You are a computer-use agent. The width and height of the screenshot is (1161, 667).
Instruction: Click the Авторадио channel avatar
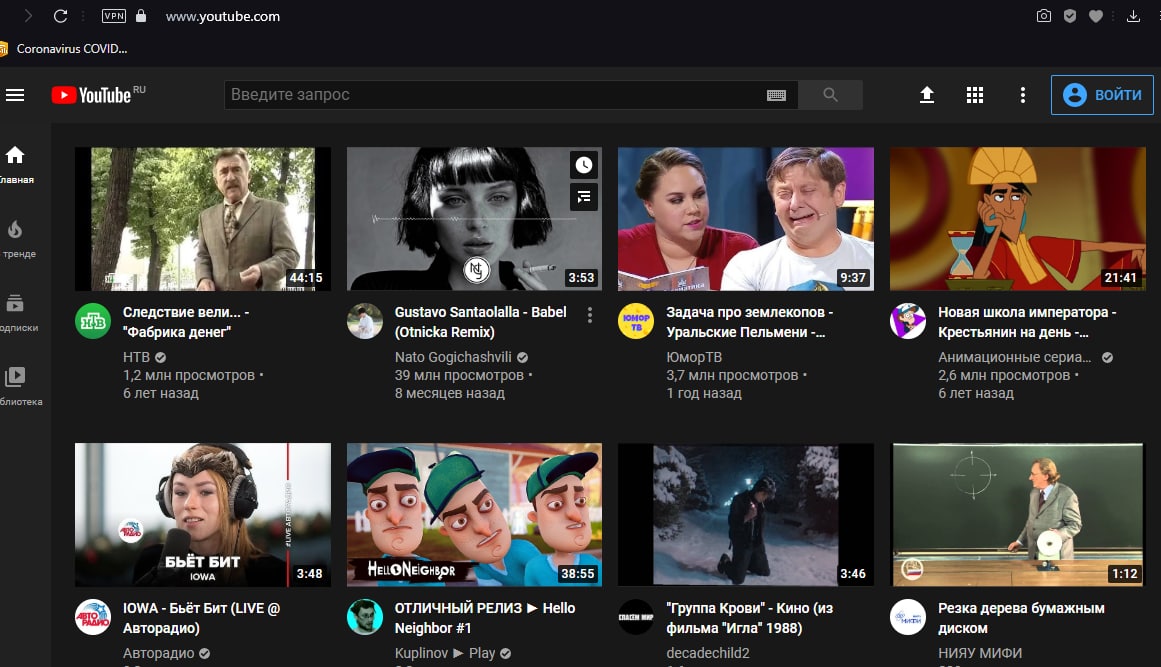tap(93, 617)
